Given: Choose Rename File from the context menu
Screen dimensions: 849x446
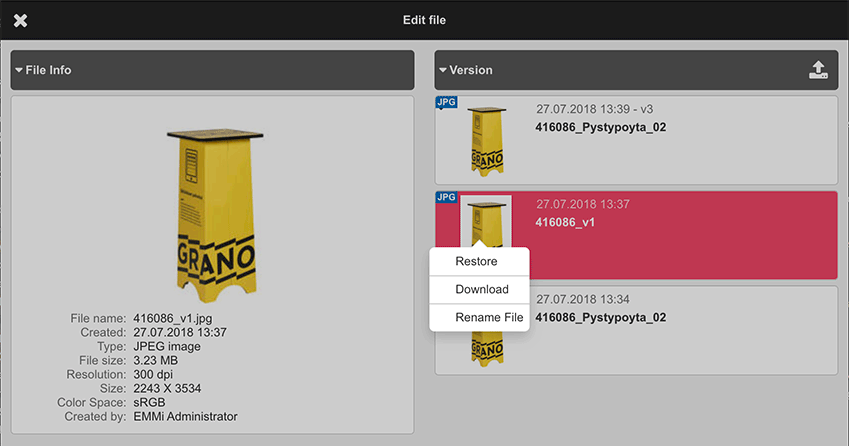Looking at the screenshot, I should (x=479, y=317).
